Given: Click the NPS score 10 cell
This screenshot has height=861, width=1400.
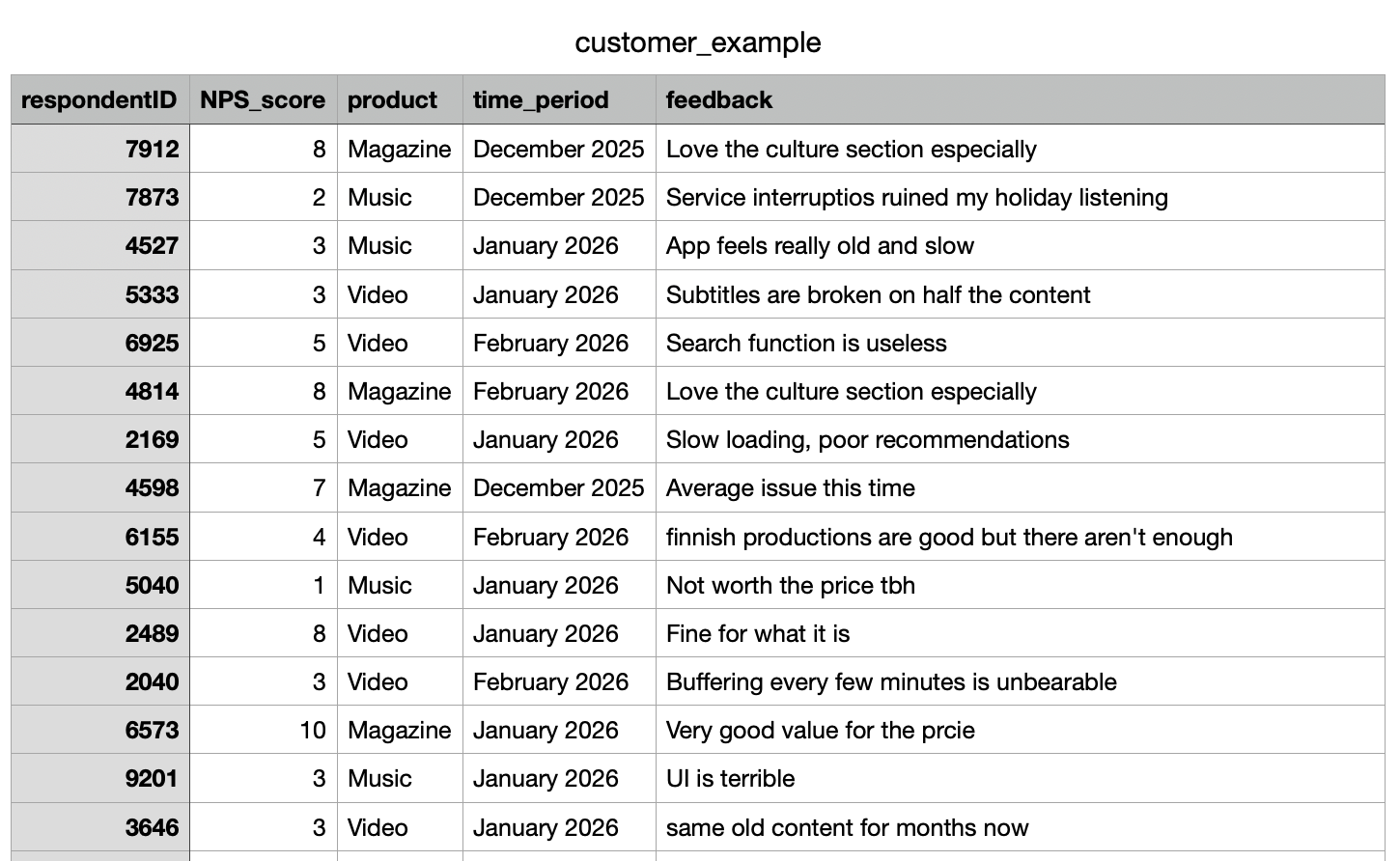Looking at the screenshot, I should pyautogui.click(x=312, y=731).
